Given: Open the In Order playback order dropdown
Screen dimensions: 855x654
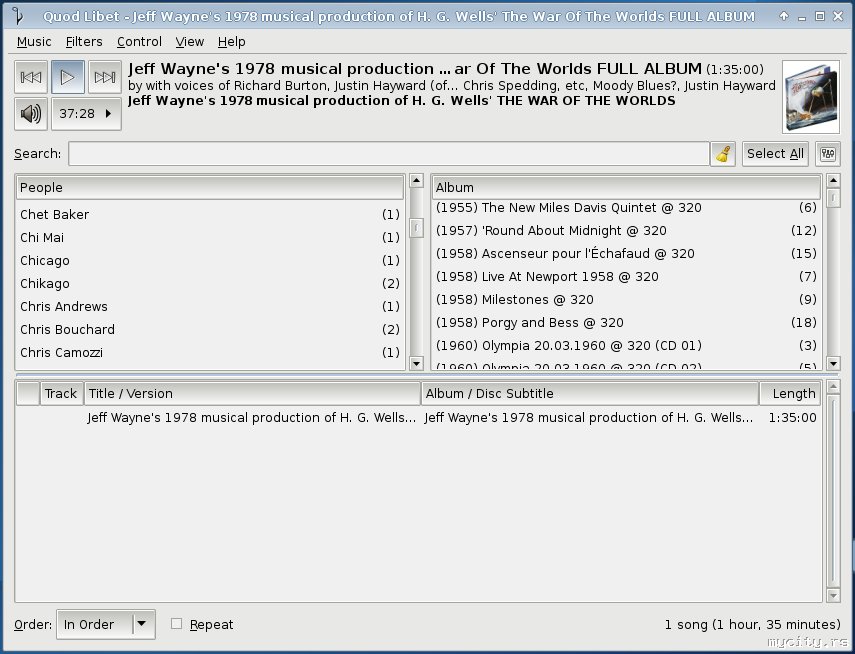Looking at the screenshot, I should [x=106, y=624].
